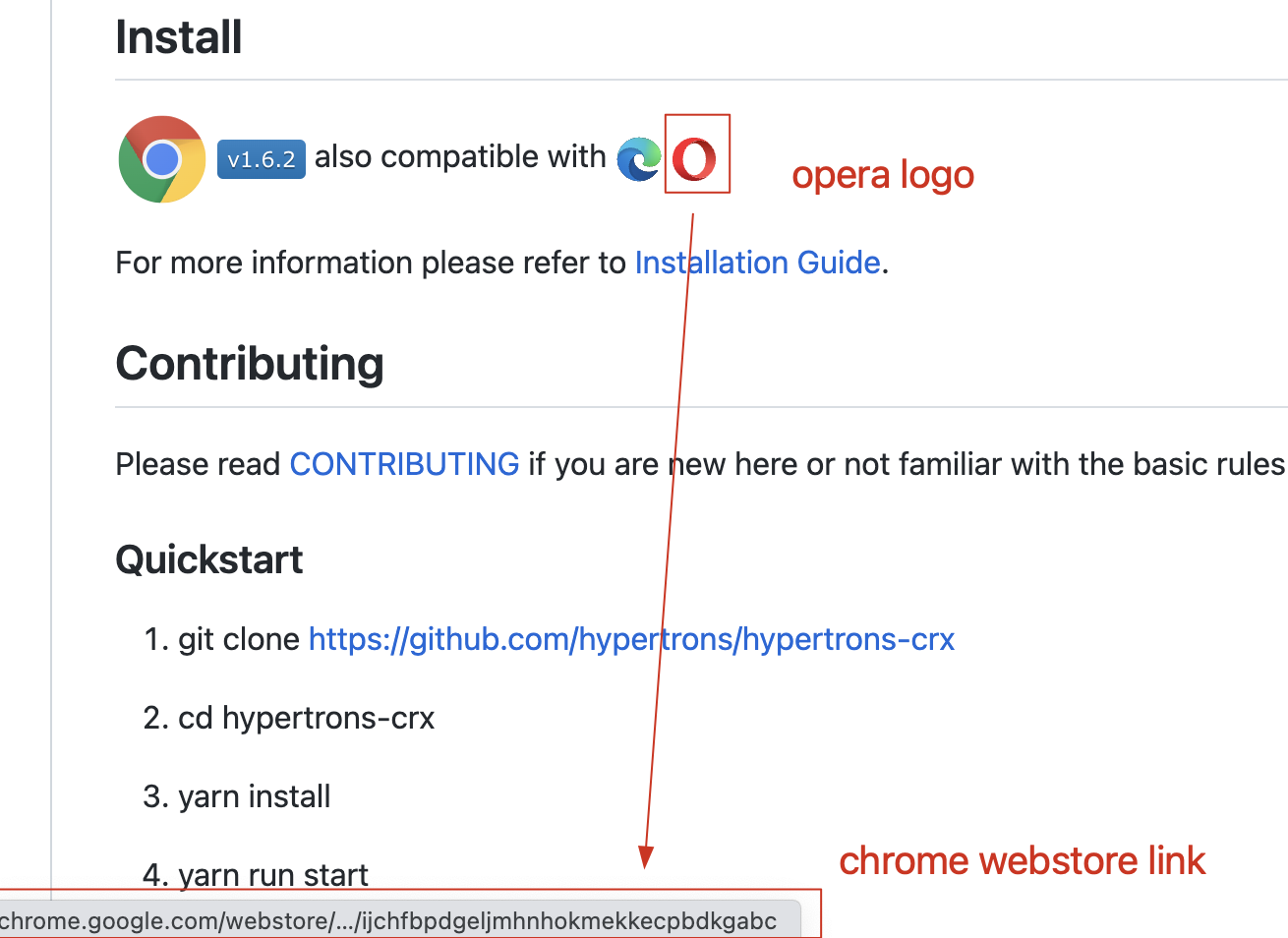This screenshot has height=938, width=1288.
Task: Click the red 'chrome webstore link' annotation text
Action: click(1022, 860)
